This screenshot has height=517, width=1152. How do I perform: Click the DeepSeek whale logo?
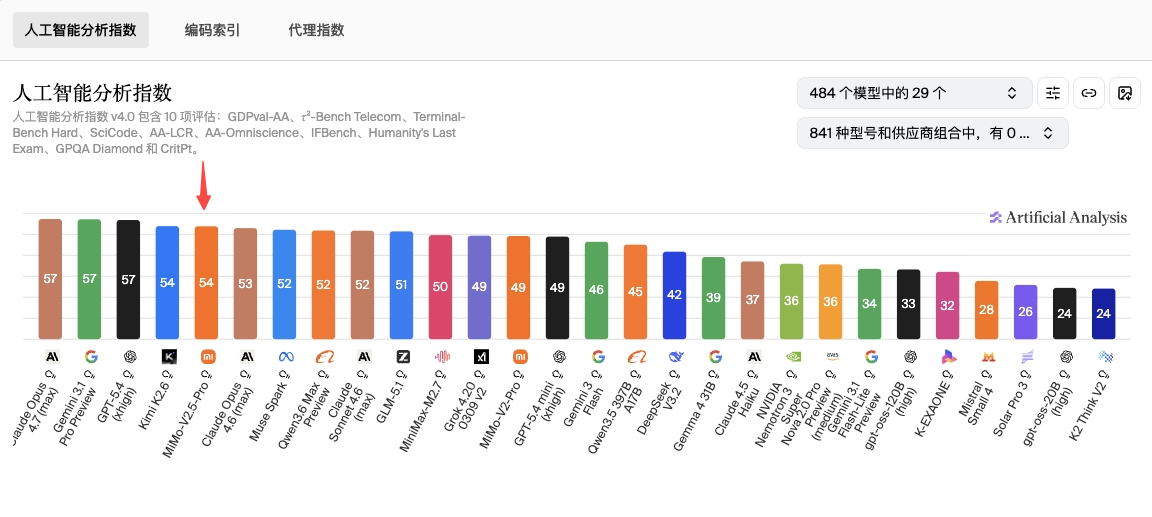(675, 356)
